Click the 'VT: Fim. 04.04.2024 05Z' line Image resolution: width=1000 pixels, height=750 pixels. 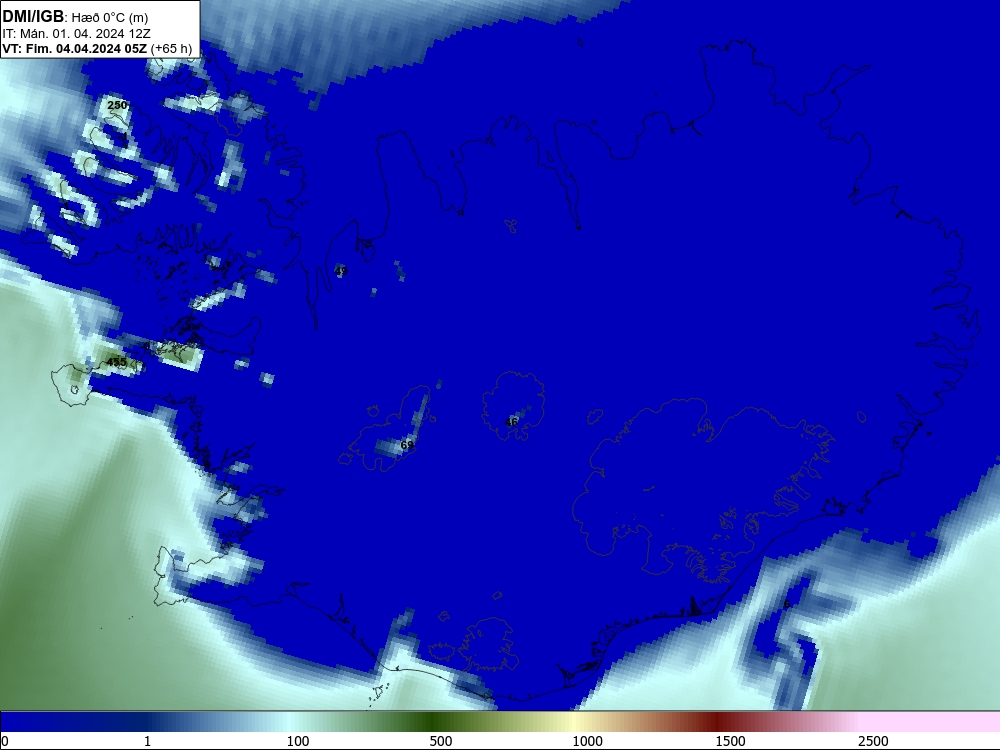click(75, 48)
